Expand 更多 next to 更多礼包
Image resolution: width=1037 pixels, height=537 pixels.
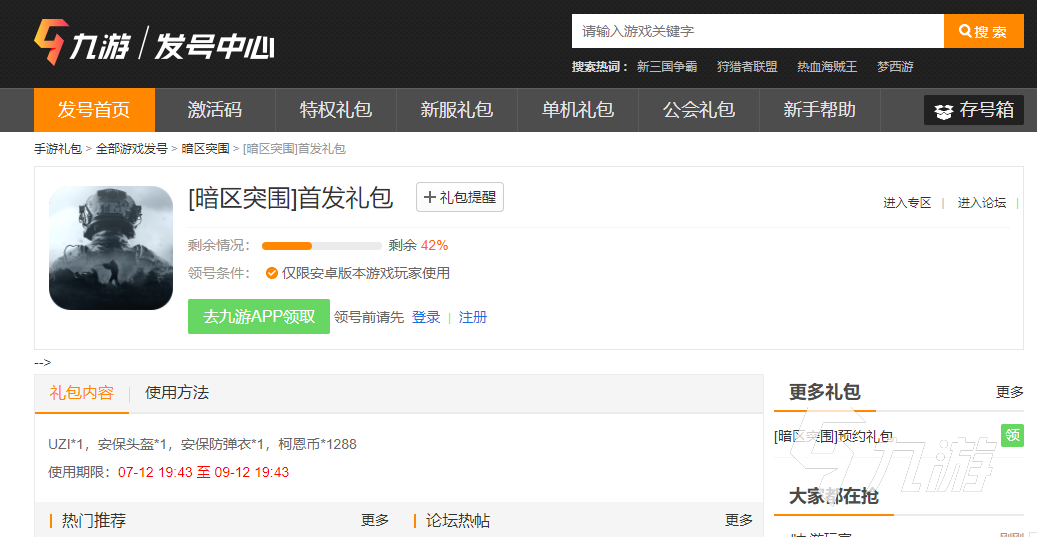tap(1009, 392)
